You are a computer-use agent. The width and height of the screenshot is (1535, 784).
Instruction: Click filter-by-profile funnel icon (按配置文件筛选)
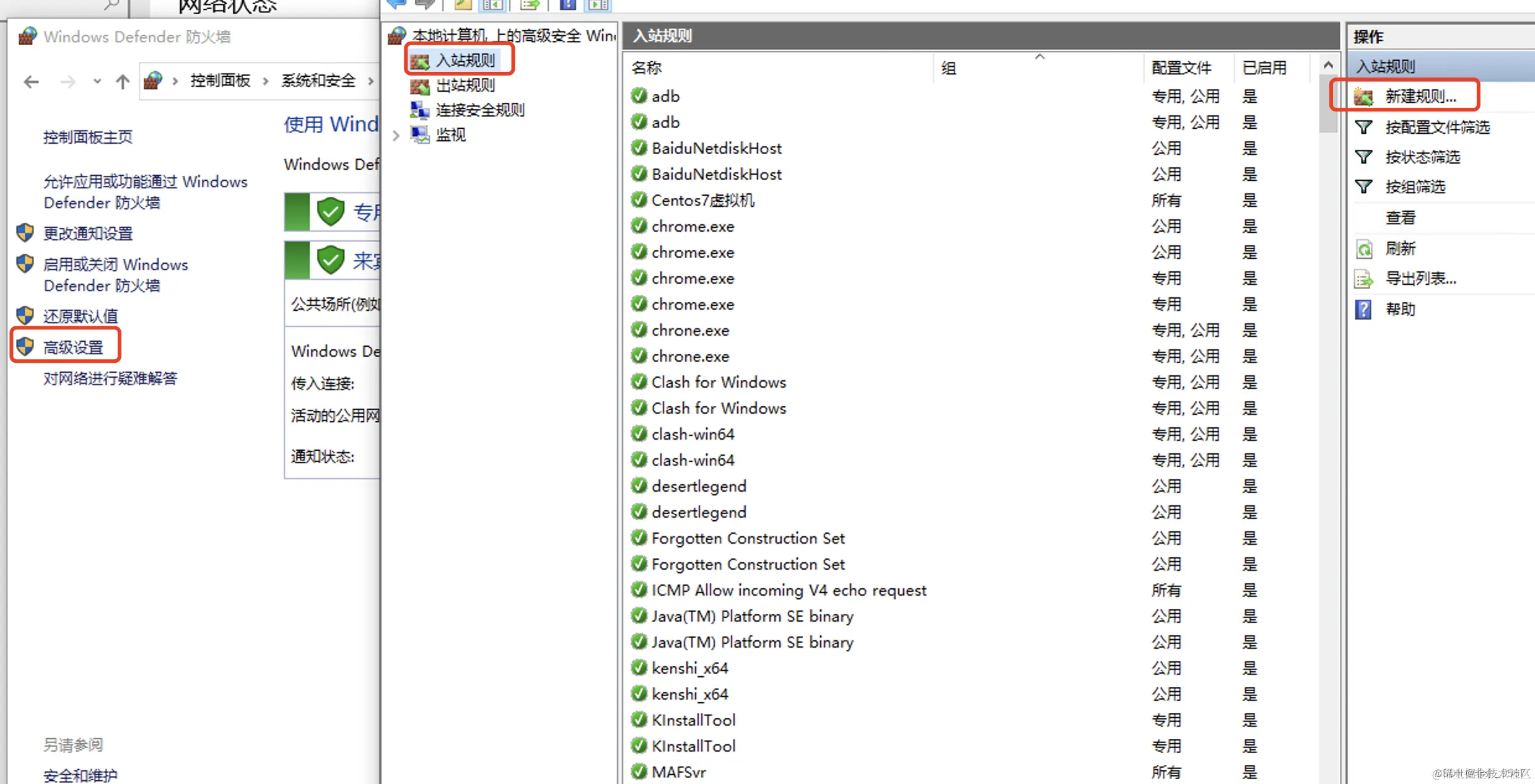click(1363, 128)
